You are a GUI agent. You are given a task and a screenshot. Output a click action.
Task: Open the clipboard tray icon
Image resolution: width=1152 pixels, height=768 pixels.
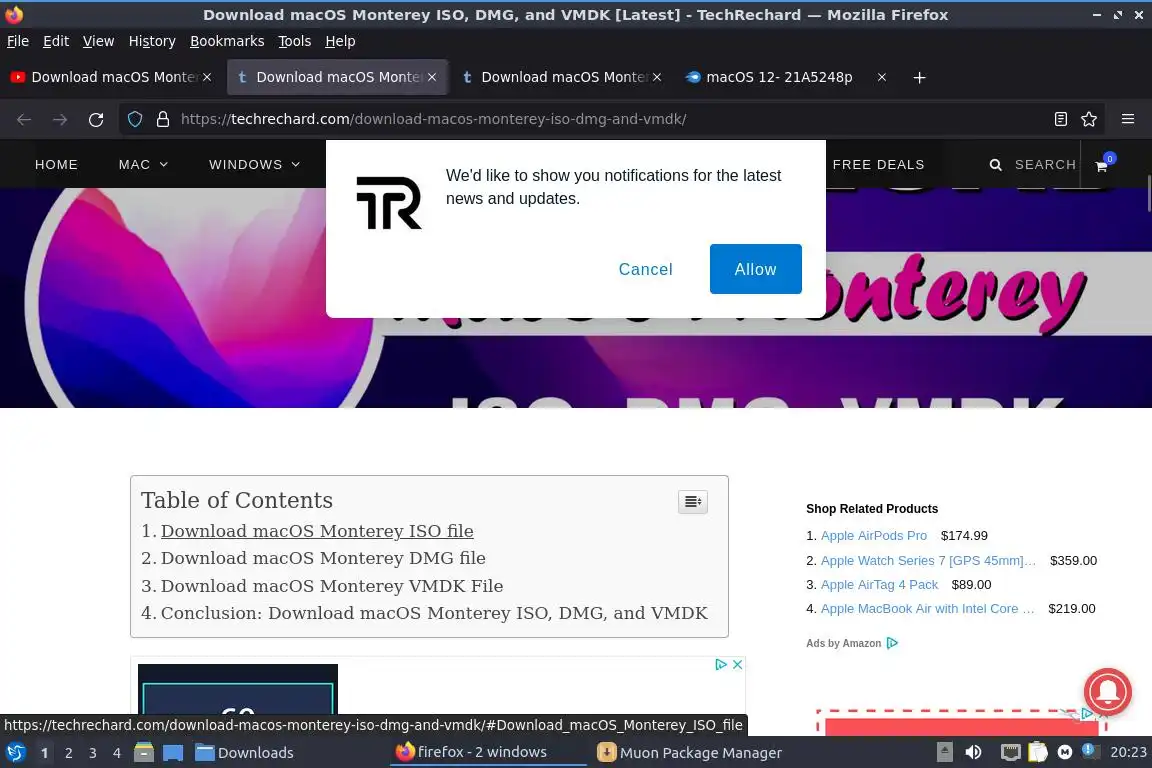click(x=1037, y=752)
